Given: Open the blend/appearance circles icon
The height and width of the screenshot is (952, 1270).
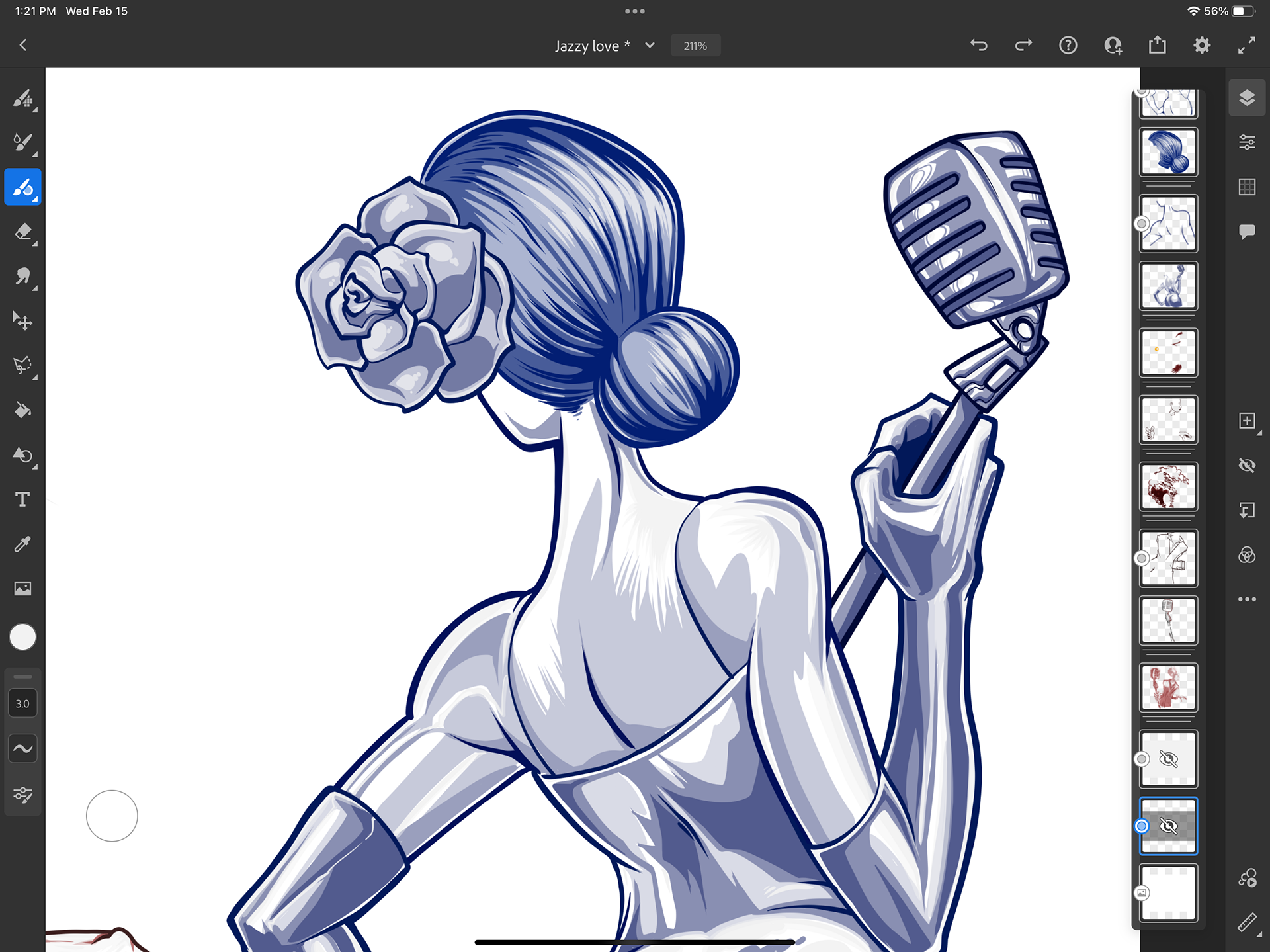Looking at the screenshot, I should point(1247,555).
